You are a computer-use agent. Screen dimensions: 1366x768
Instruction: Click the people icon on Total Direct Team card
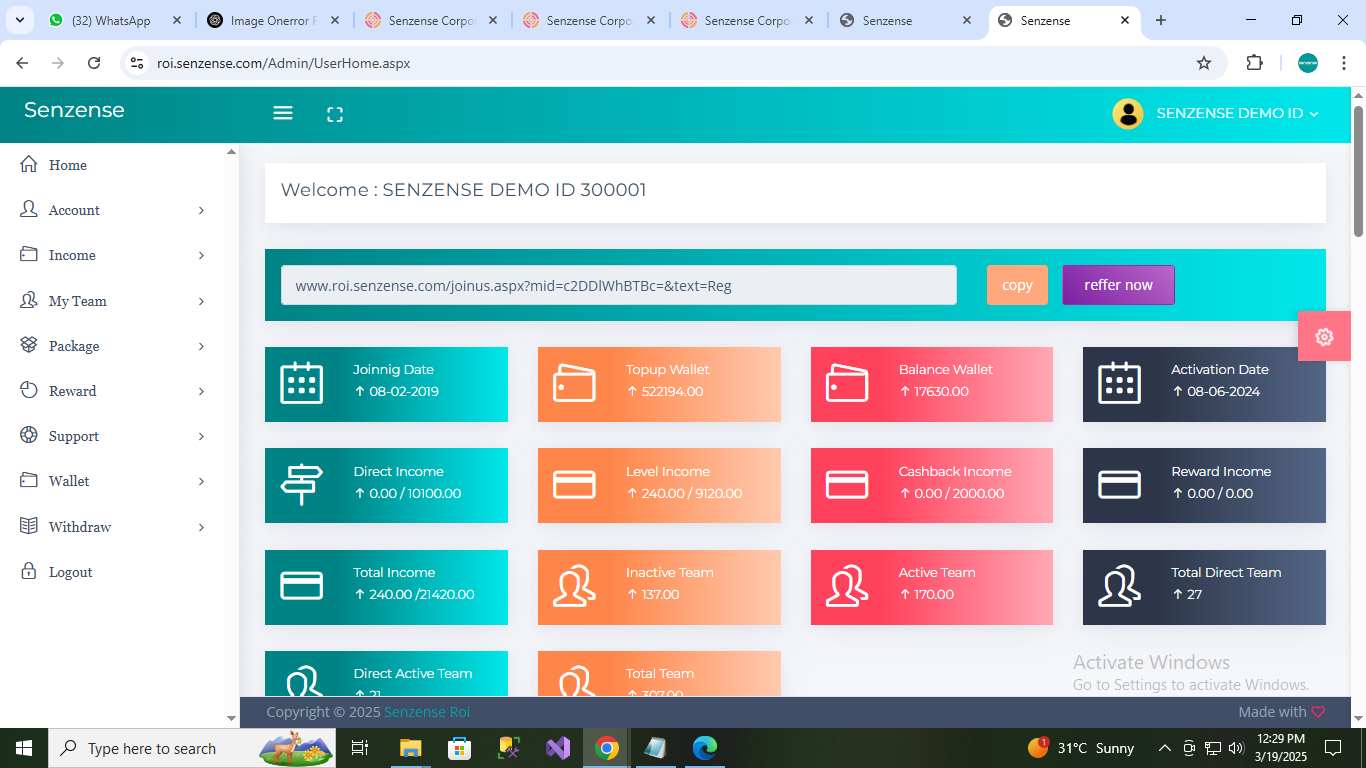coord(1119,586)
